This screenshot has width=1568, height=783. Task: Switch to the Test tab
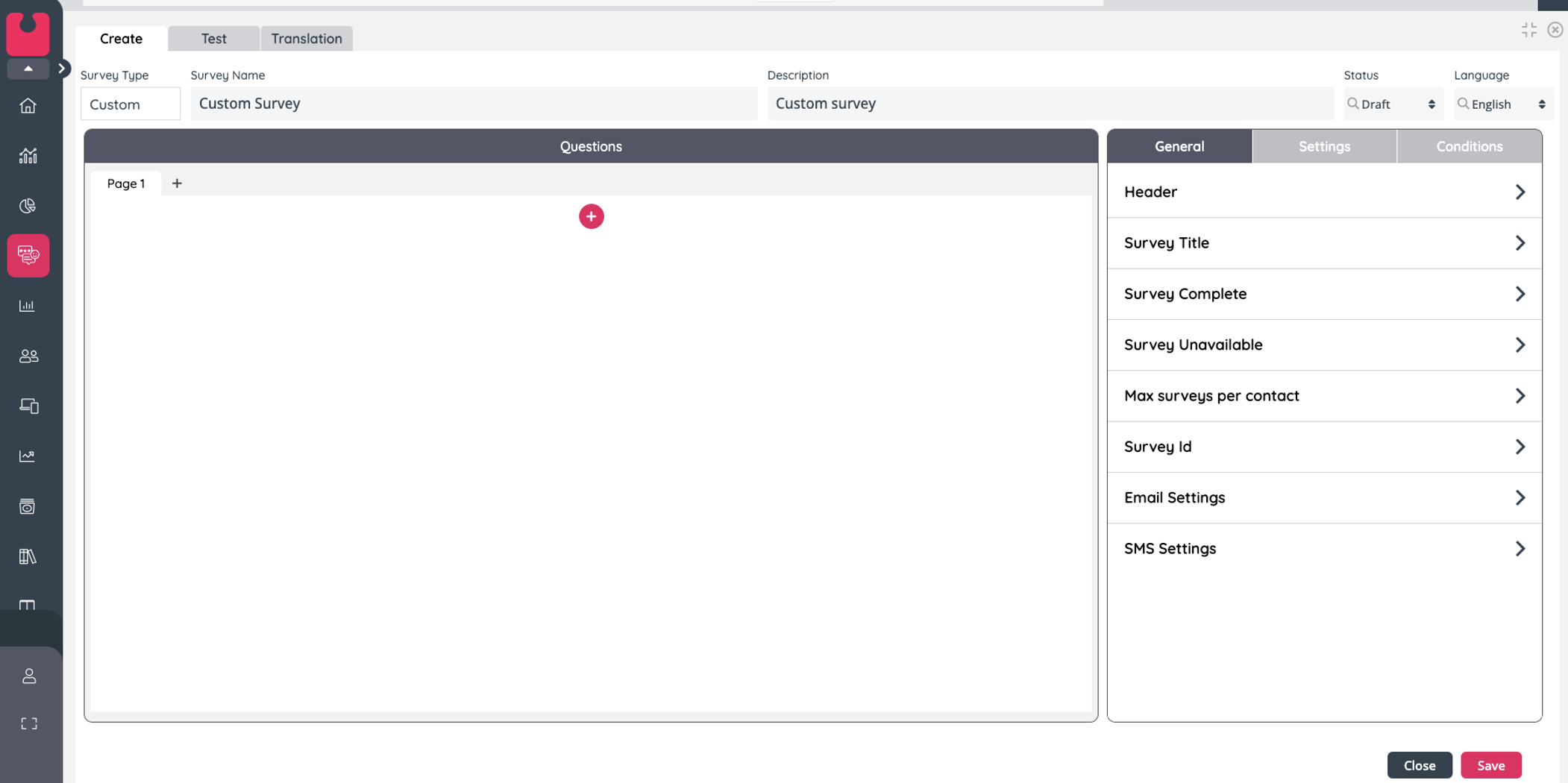[x=214, y=39]
